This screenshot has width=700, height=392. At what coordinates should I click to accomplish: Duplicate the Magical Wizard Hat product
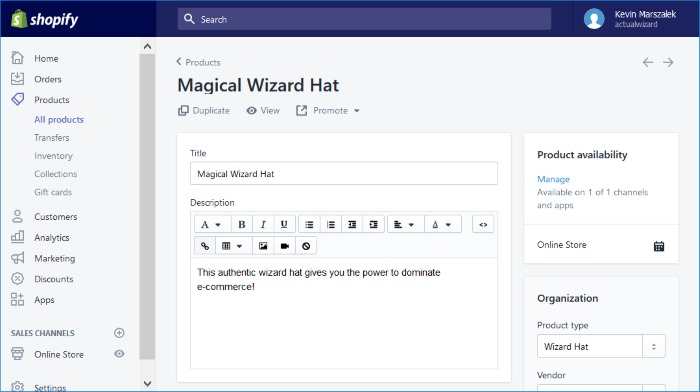tap(204, 110)
